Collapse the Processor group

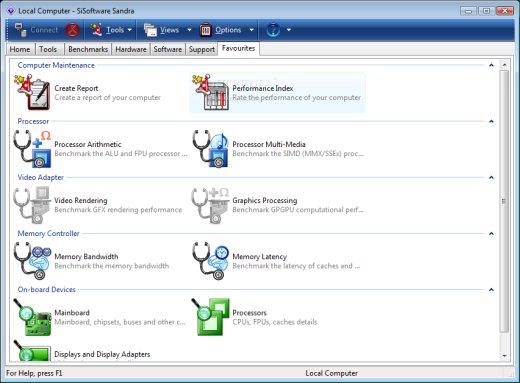491,121
